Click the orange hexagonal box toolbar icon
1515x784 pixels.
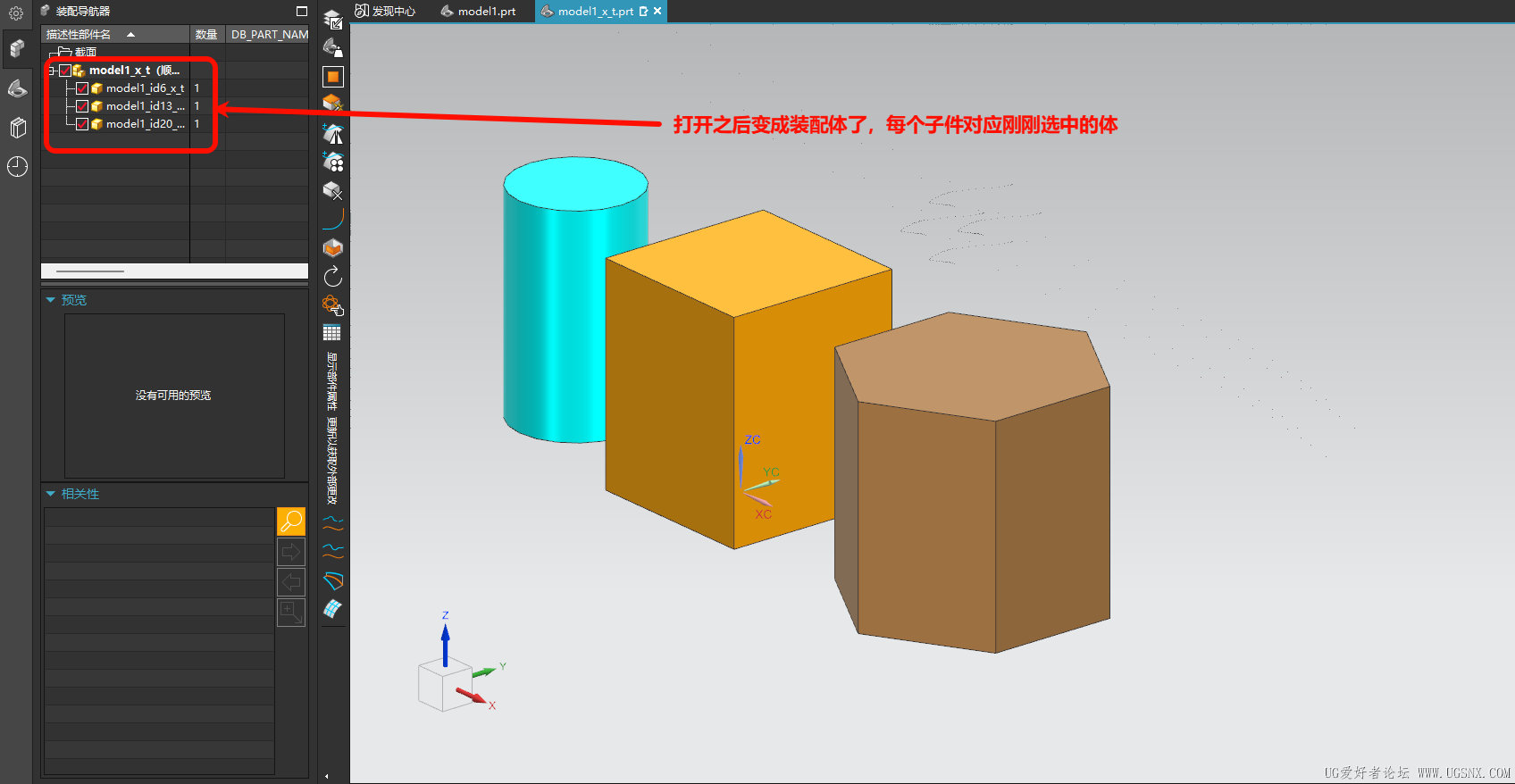click(333, 248)
